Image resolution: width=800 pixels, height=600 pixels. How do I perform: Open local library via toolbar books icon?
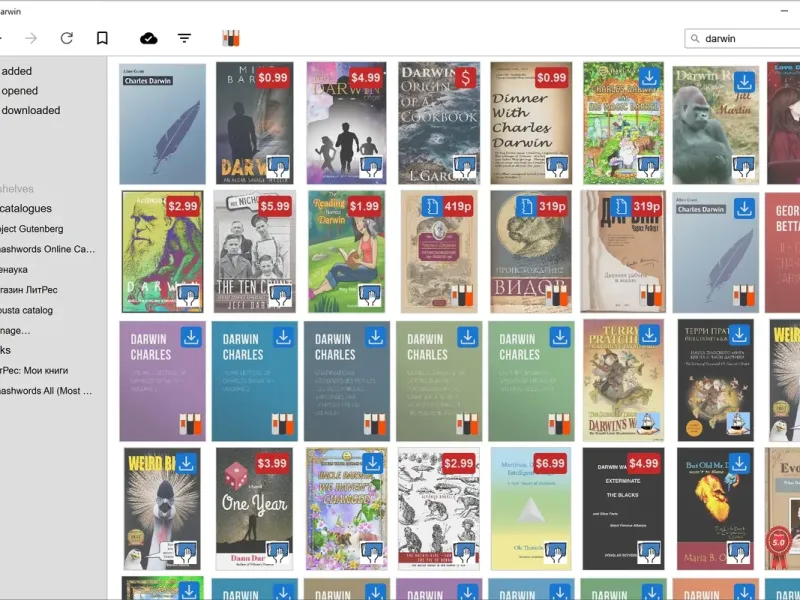(x=231, y=38)
